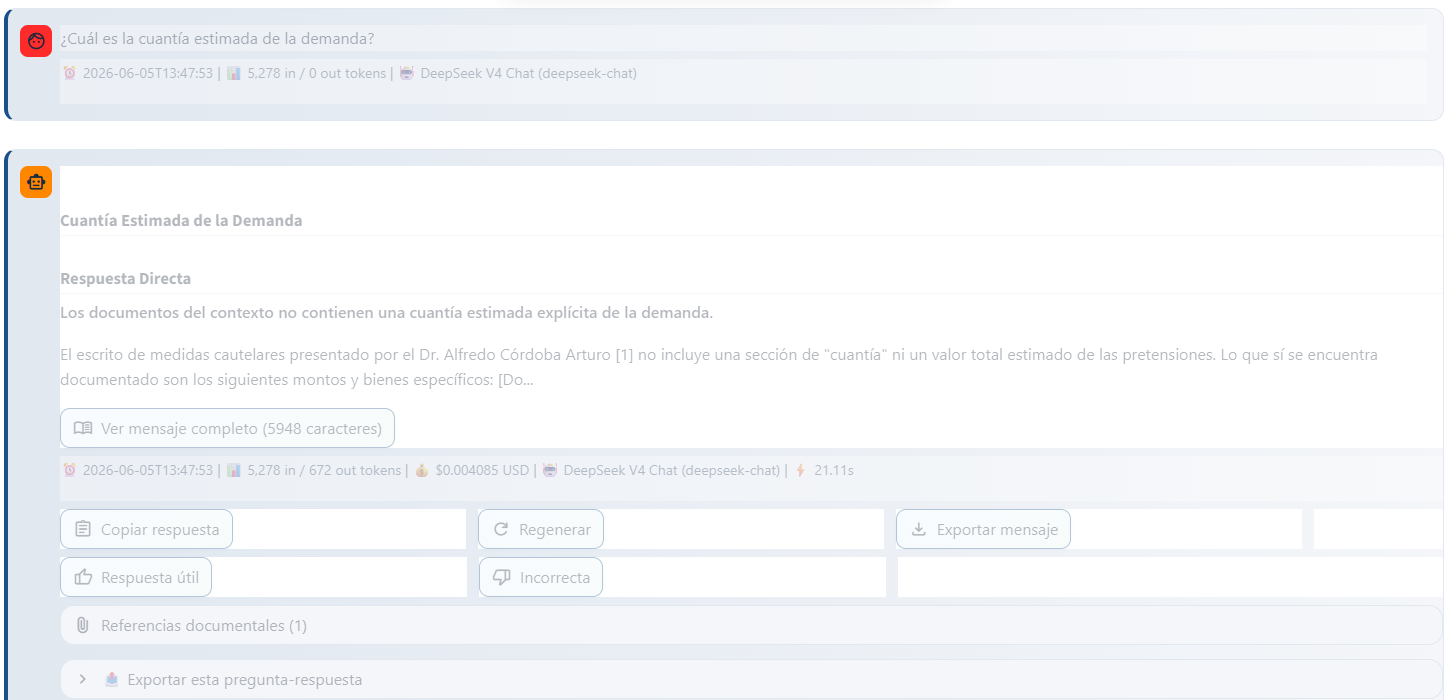Click the assistant response timestamp "2026-06-05T13:47:53"
This screenshot has width=1448, height=700.
(148, 470)
